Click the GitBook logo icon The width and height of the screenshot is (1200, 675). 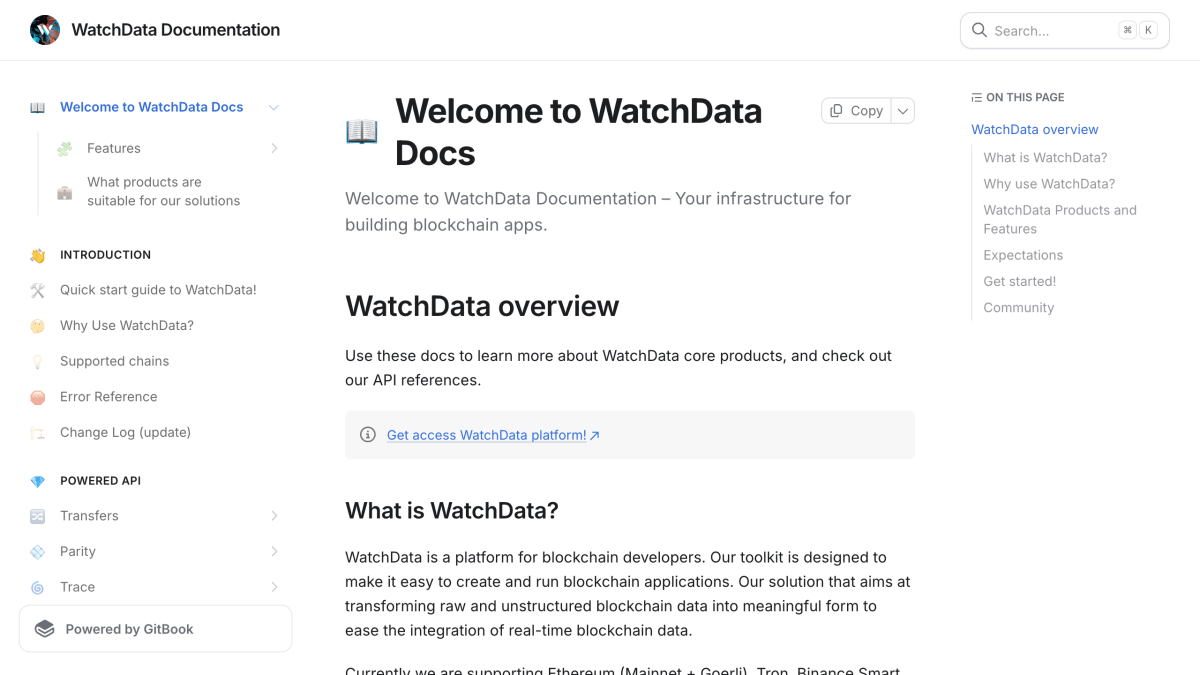click(44, 629)
